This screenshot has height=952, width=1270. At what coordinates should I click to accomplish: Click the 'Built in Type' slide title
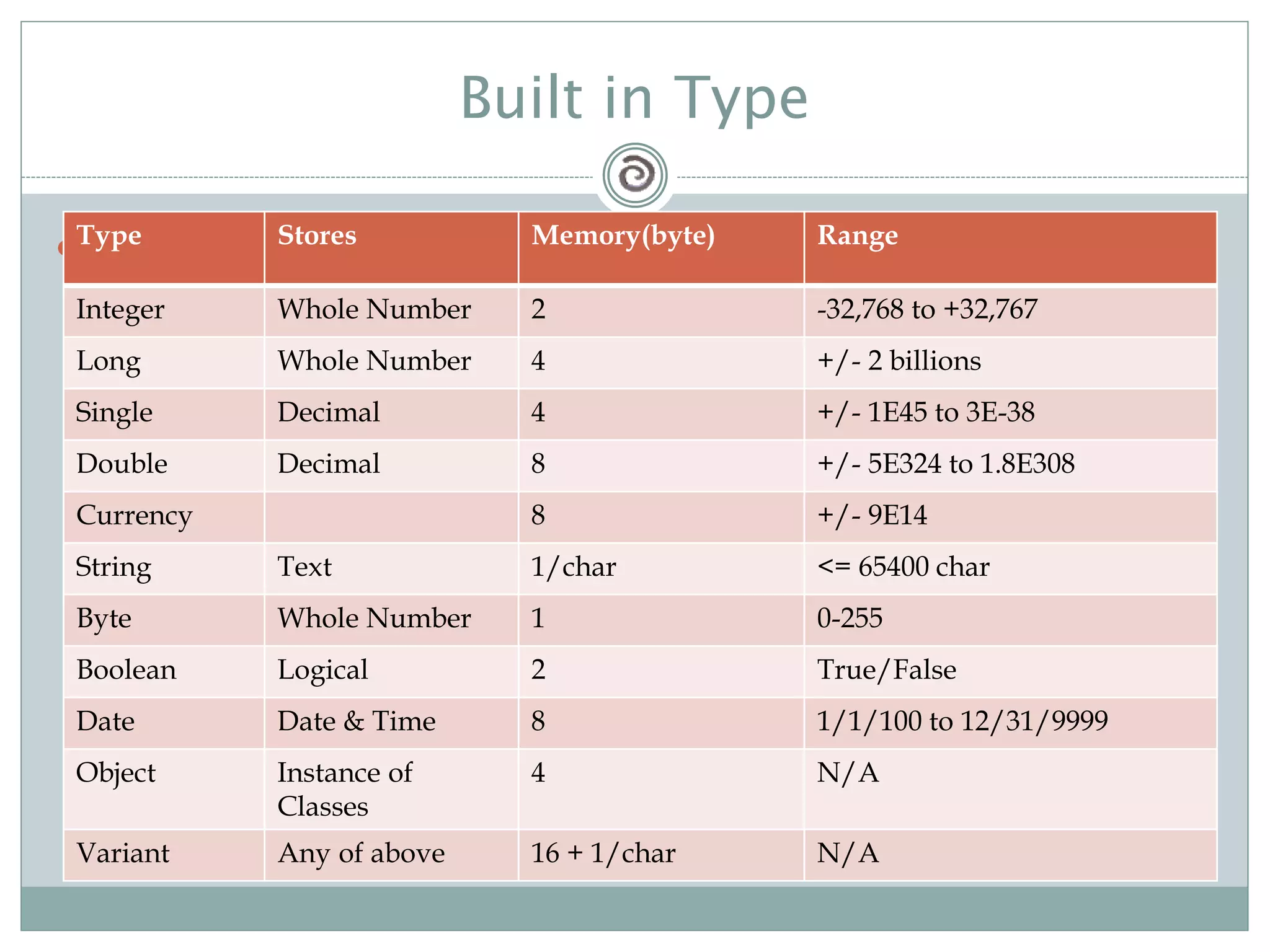[x=634, y=99]
